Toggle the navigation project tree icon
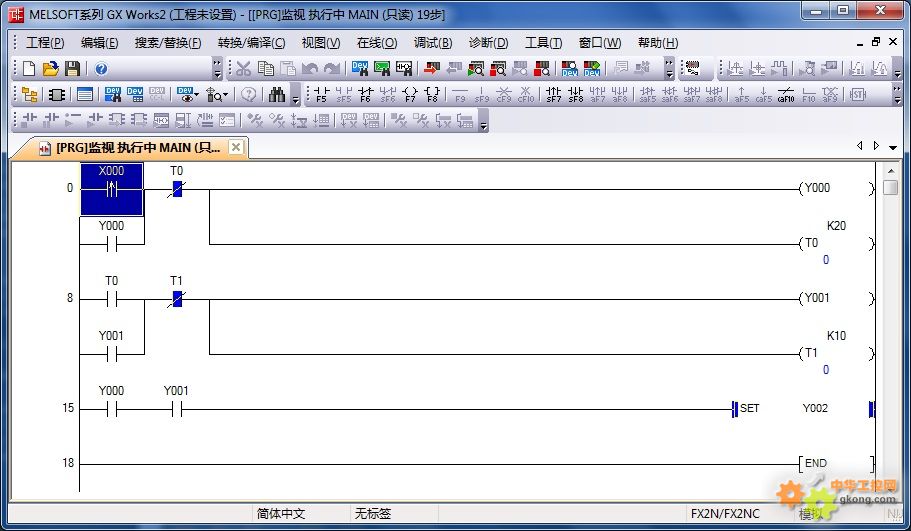Image resolution: width=911 pixels, height=531 pixels. [x=29, y=94]
